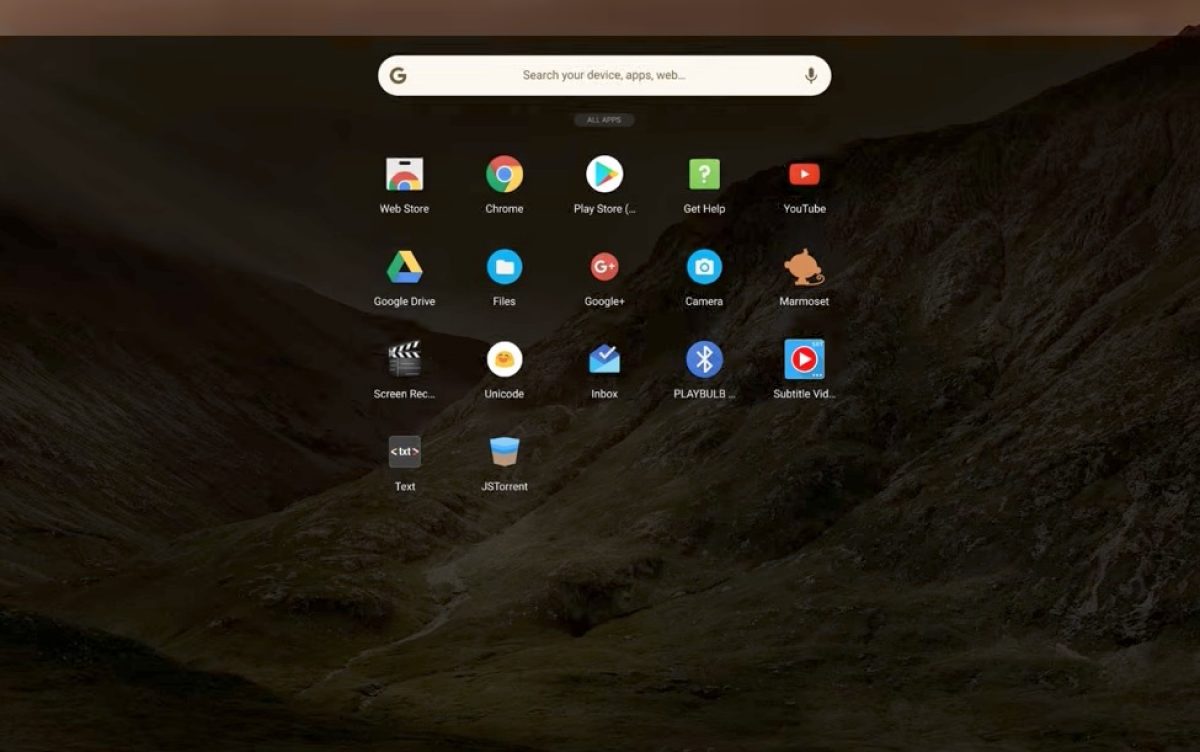
Task: Launch the Play Store app
Action: pyautogui.click(x=603, y=176)
